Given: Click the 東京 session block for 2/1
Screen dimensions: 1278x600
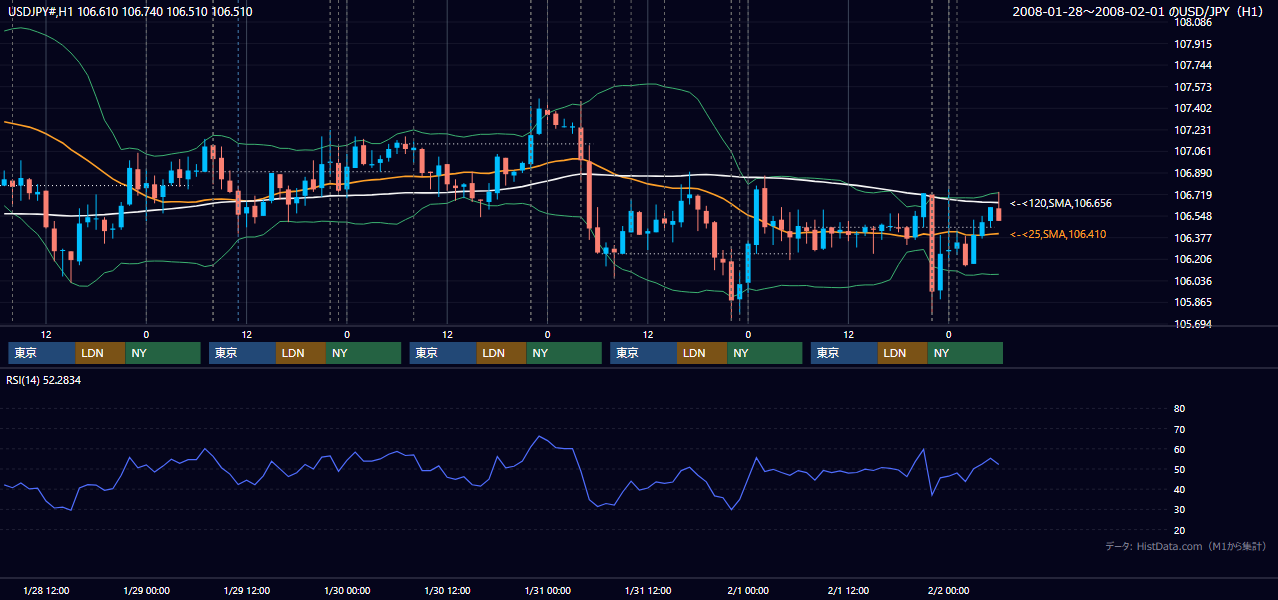Looking at the screenshot, I should (x=845, y=353).
